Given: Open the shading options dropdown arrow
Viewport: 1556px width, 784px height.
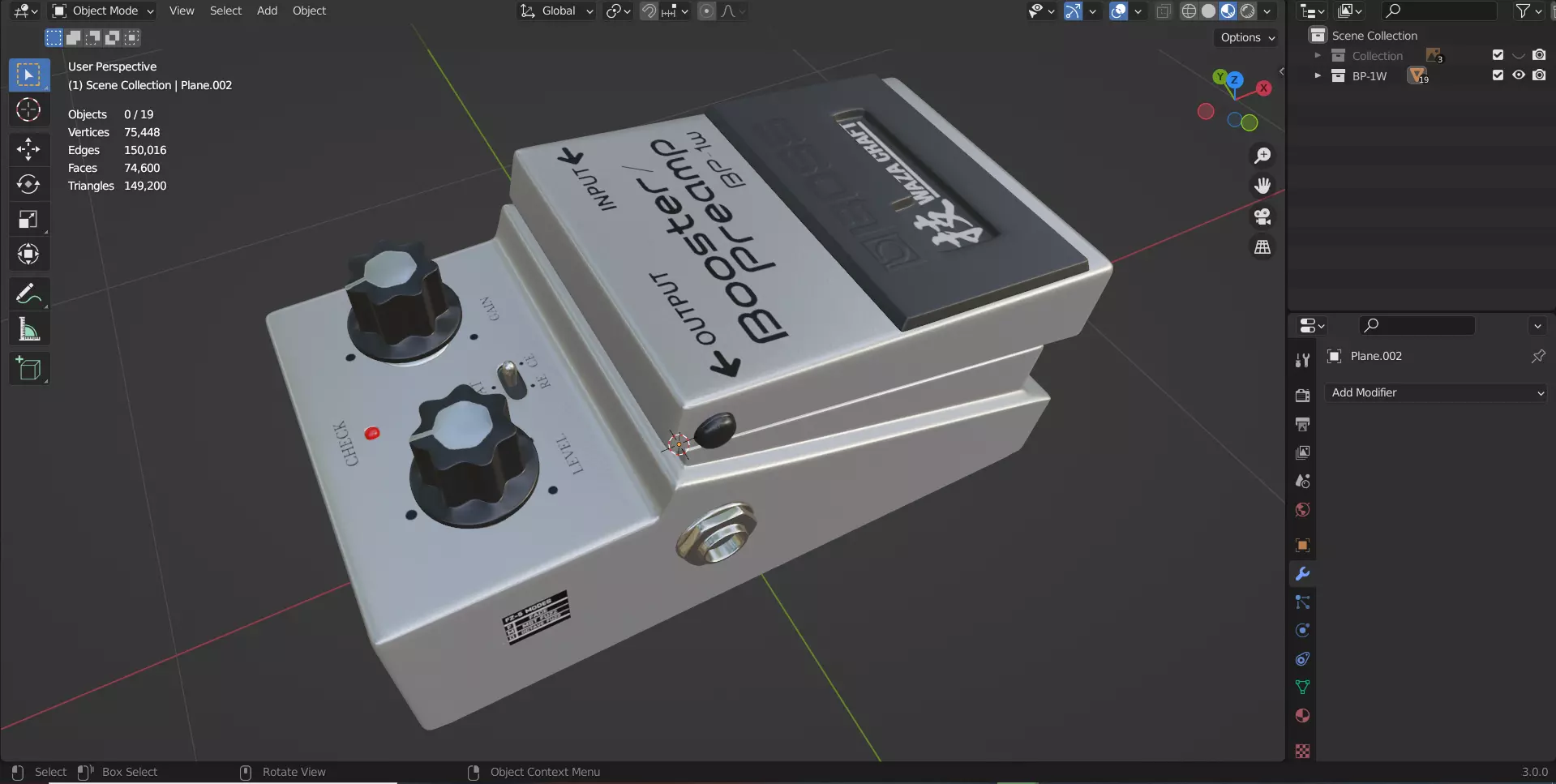Looking at the screenshot, I should point(1267,11).
